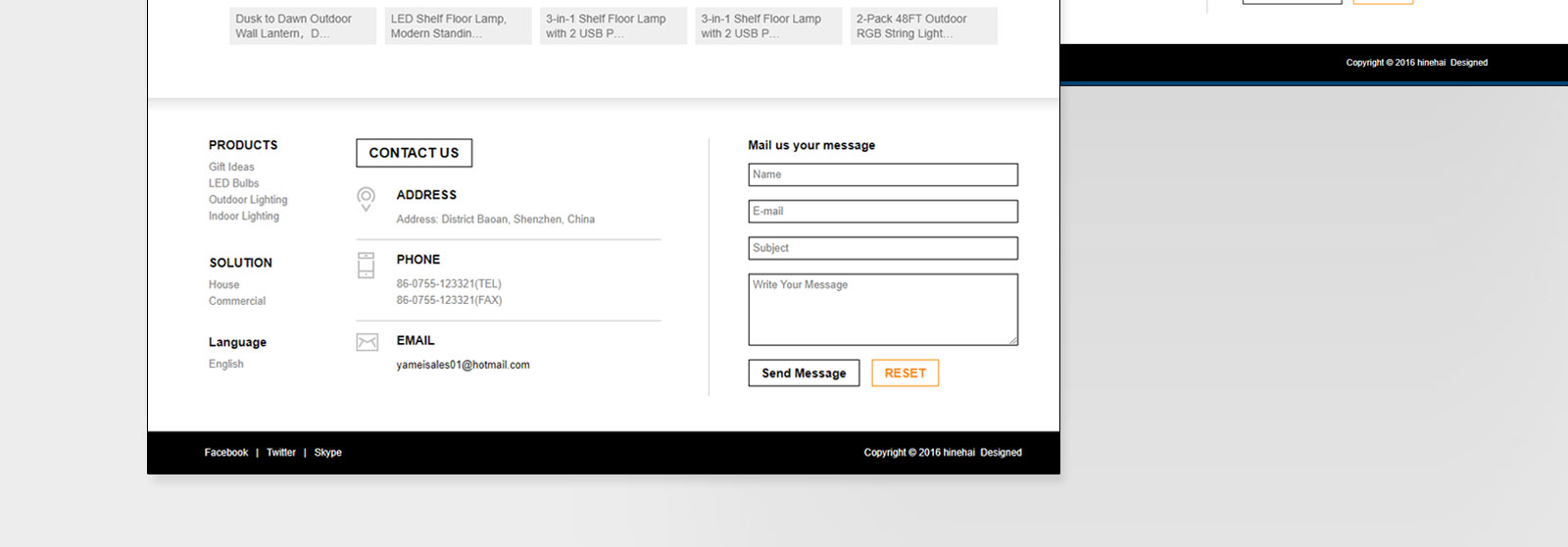Select the Commercial solution link
Viewport: 1568px width, 547px height.
coord(237,302)
